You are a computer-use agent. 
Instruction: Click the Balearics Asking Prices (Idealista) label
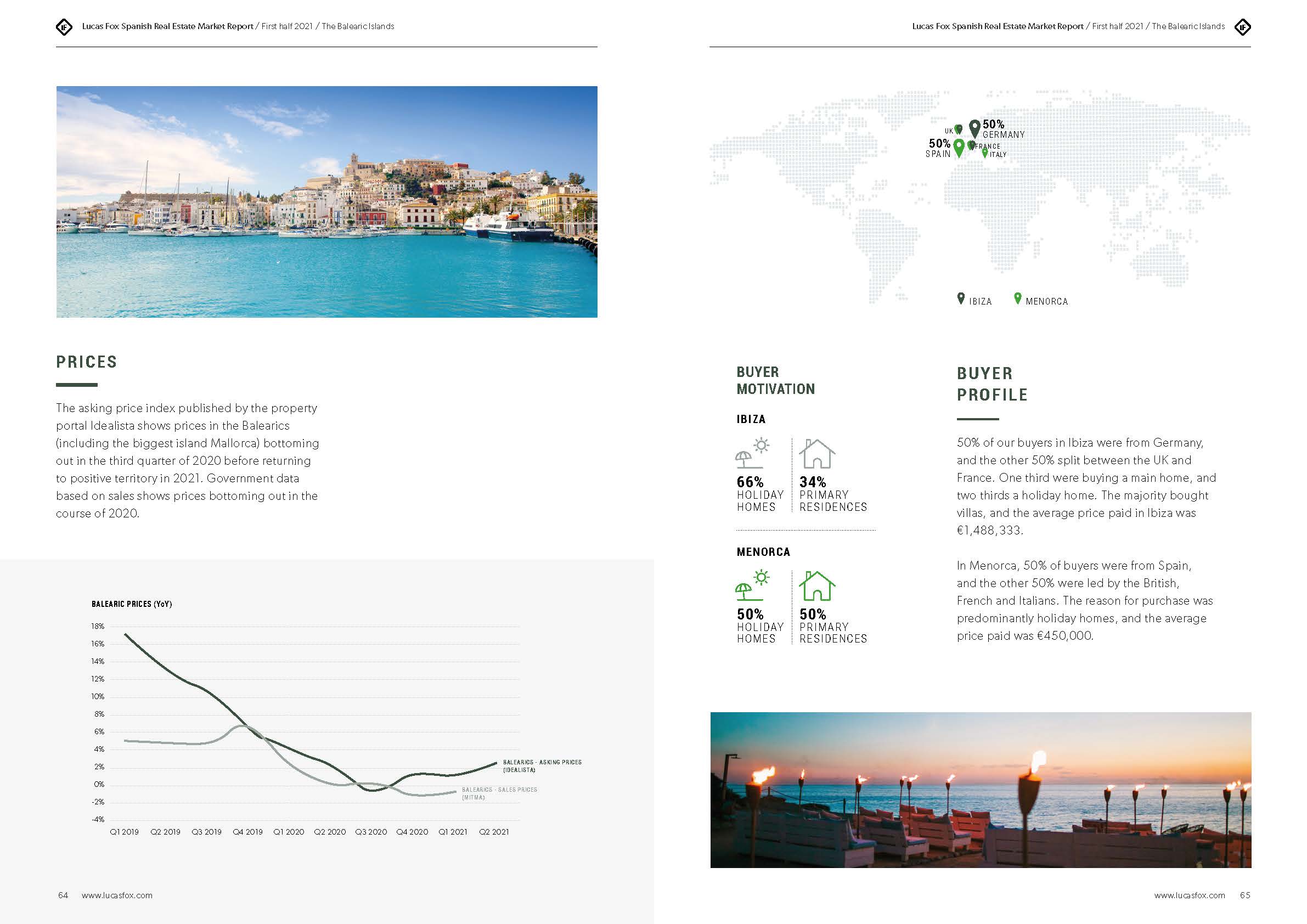pos(543,766)
